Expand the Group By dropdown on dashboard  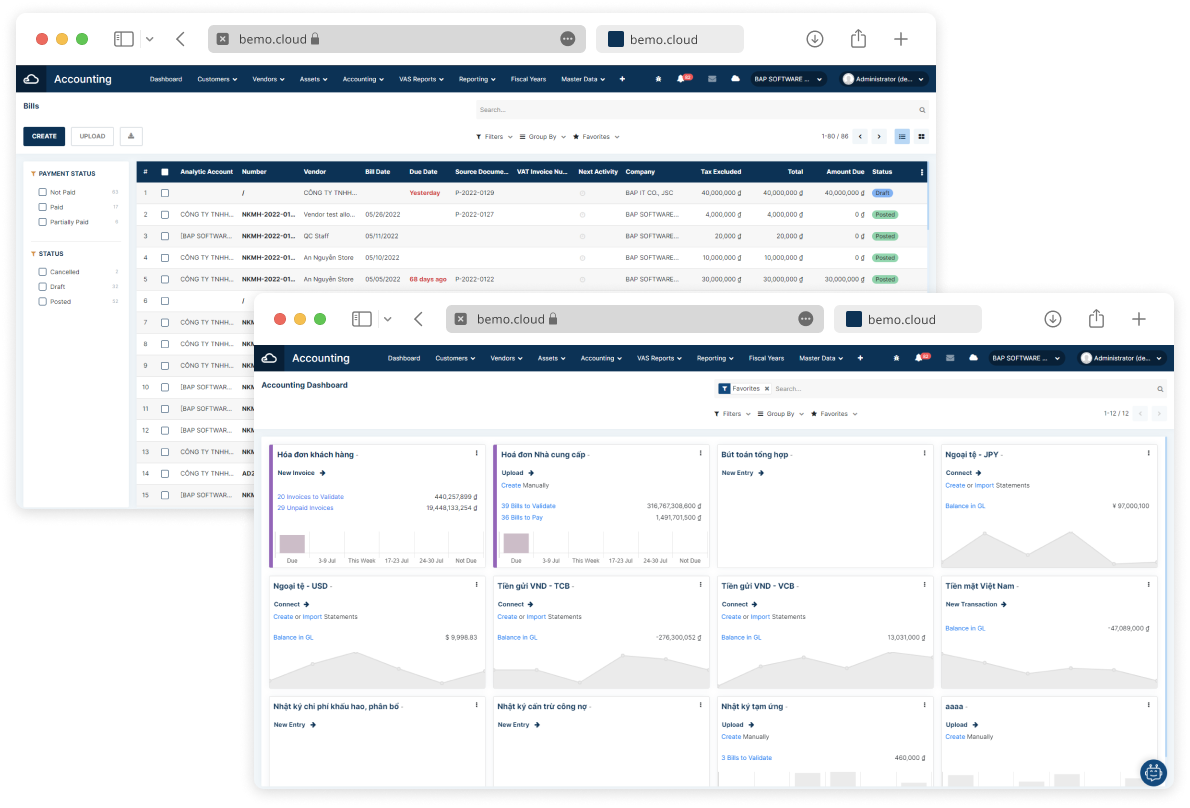coord(780,414)
